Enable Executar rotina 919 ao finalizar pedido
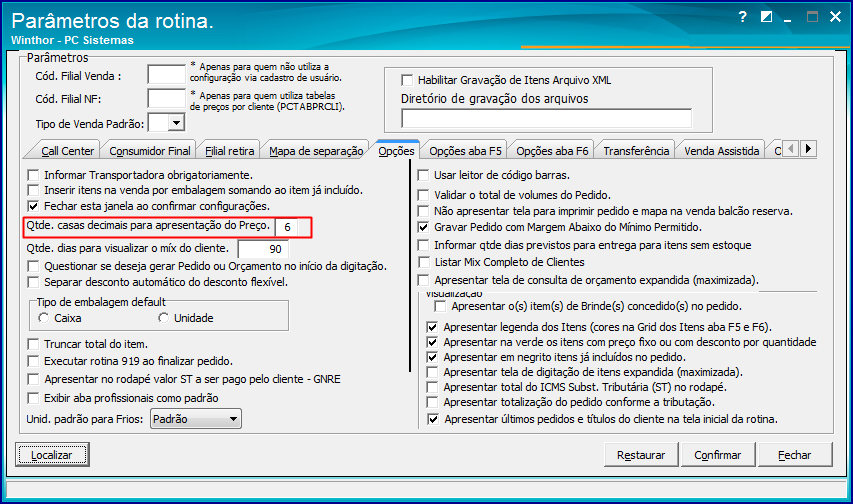853x504 pixels. click(34, 361)
